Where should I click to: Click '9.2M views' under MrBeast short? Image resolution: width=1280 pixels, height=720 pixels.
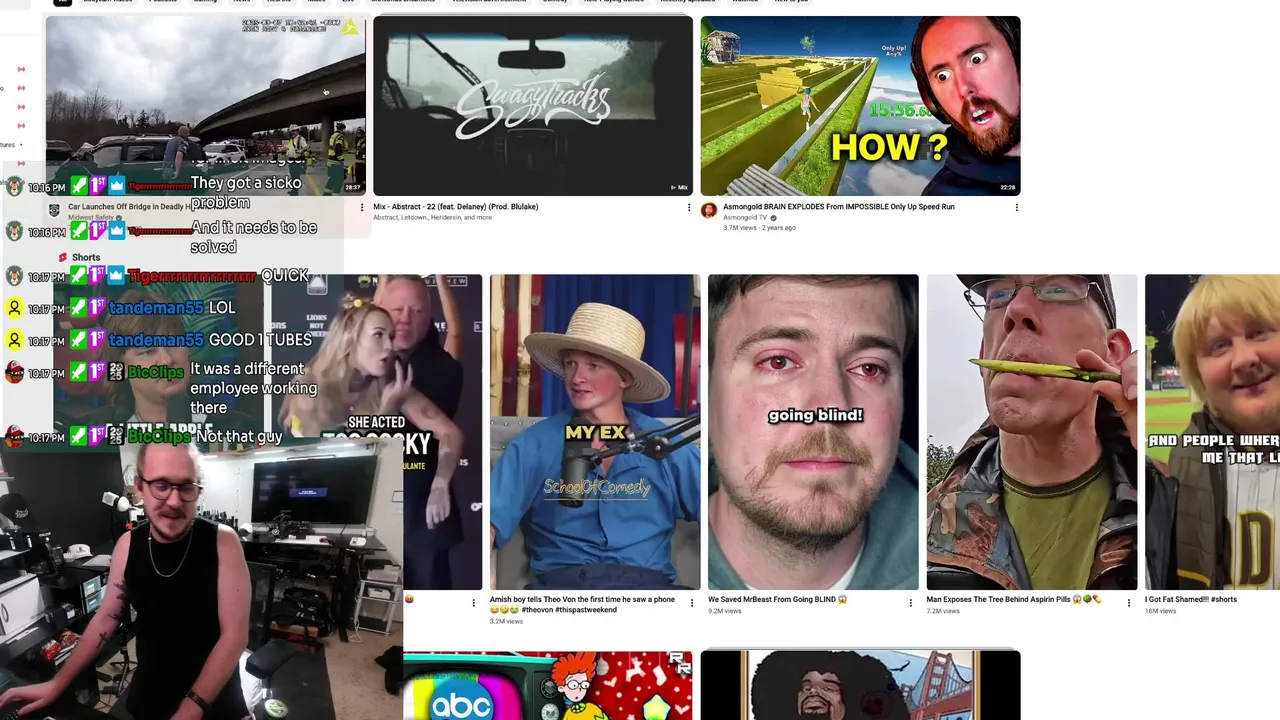tap(725, 611)
